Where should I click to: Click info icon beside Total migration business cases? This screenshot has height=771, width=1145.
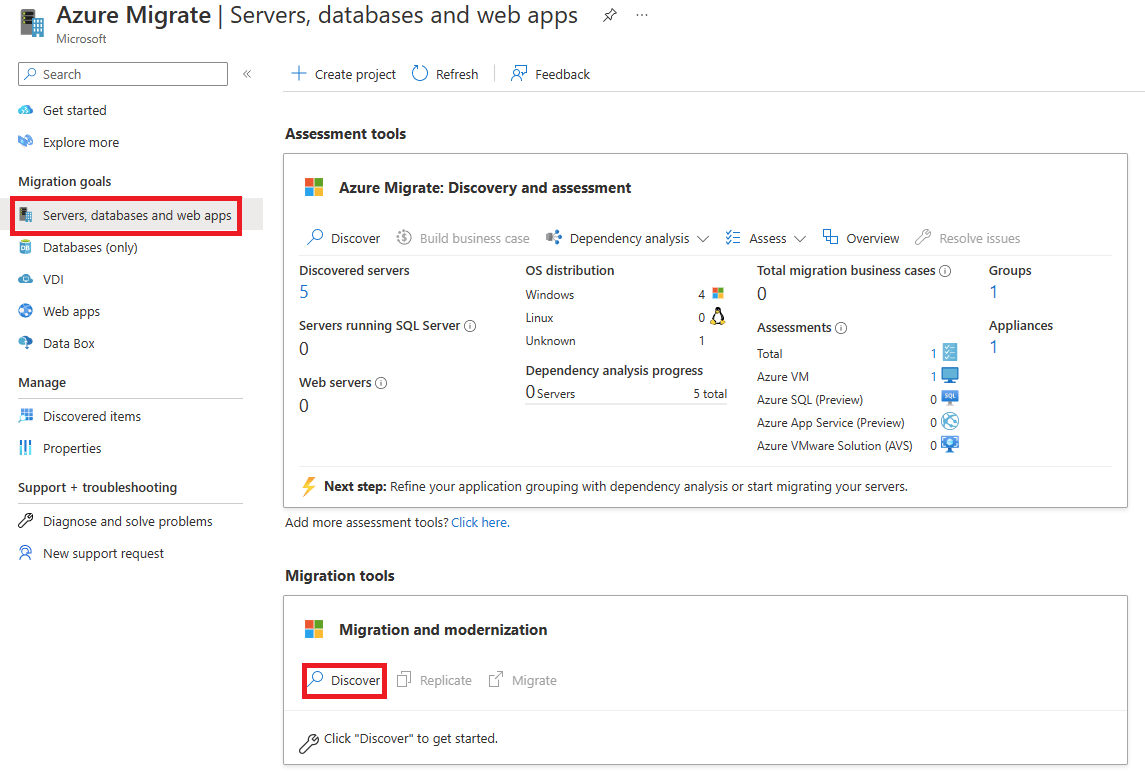(945, 271)
